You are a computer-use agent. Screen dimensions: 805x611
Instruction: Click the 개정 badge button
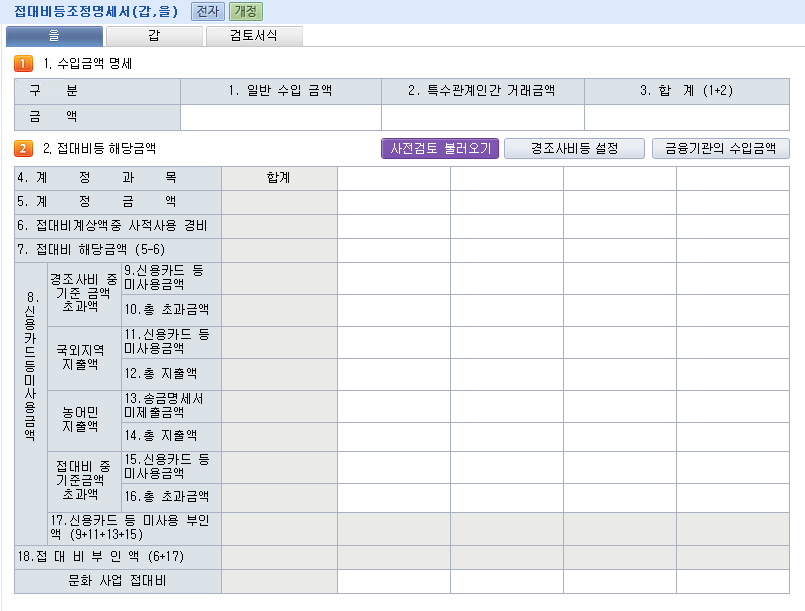pos(246,11)
